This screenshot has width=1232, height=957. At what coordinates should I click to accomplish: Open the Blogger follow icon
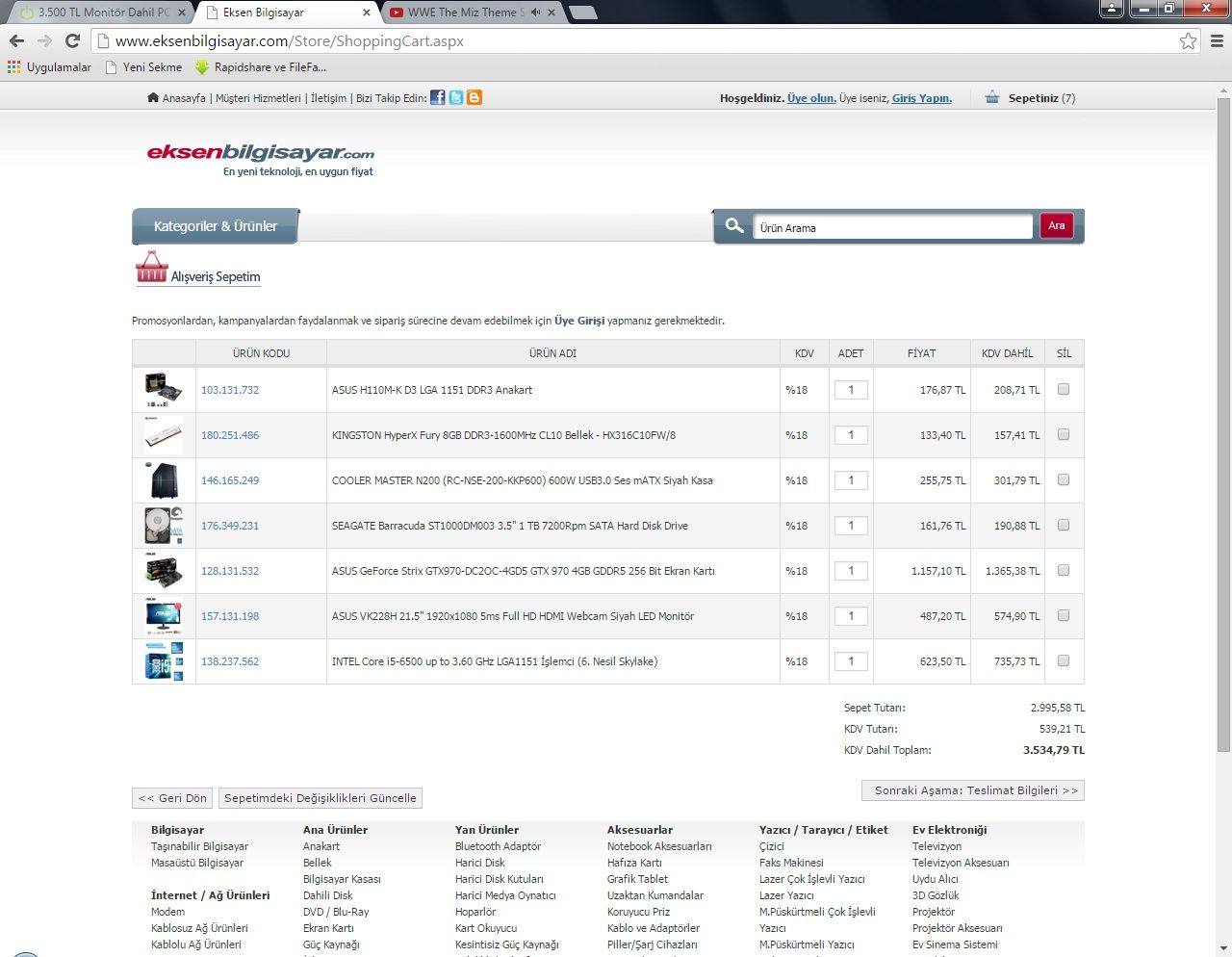click(475, 97)
